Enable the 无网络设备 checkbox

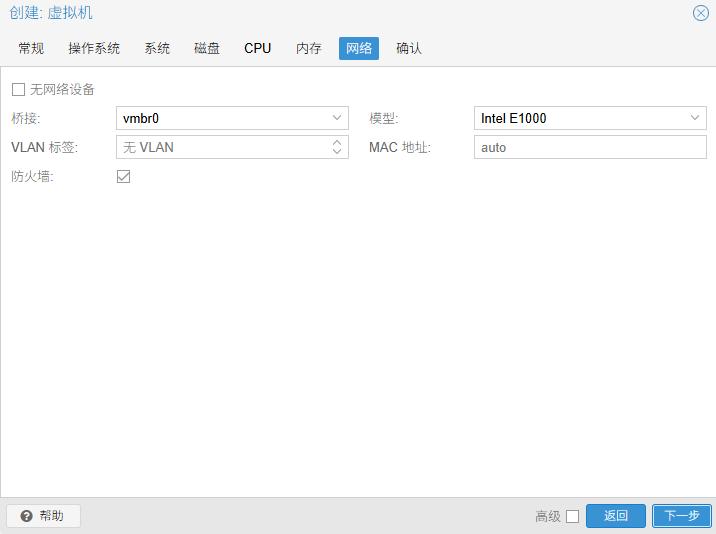18,89
